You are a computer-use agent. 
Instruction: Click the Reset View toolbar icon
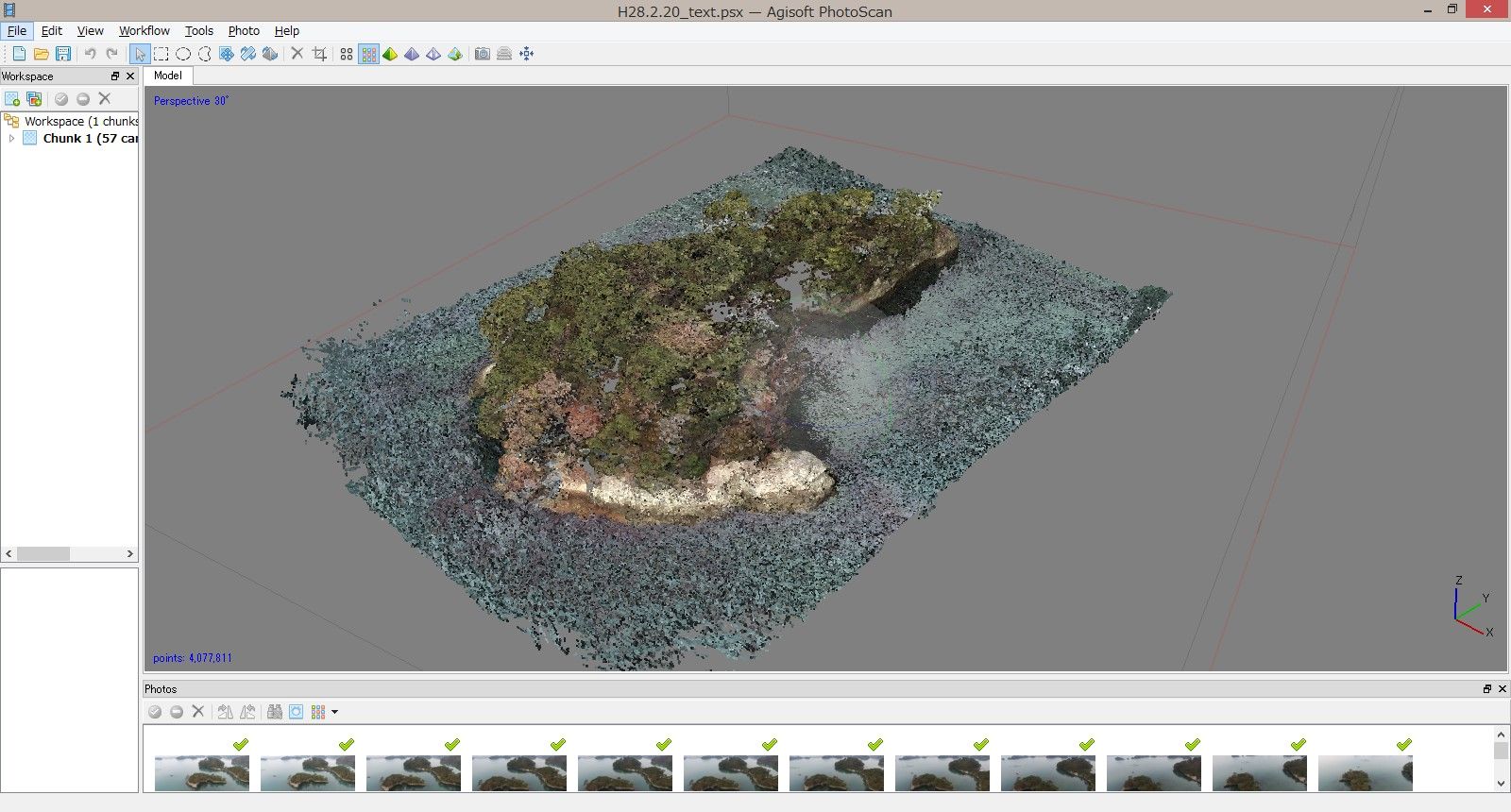[x=526, y=54]
